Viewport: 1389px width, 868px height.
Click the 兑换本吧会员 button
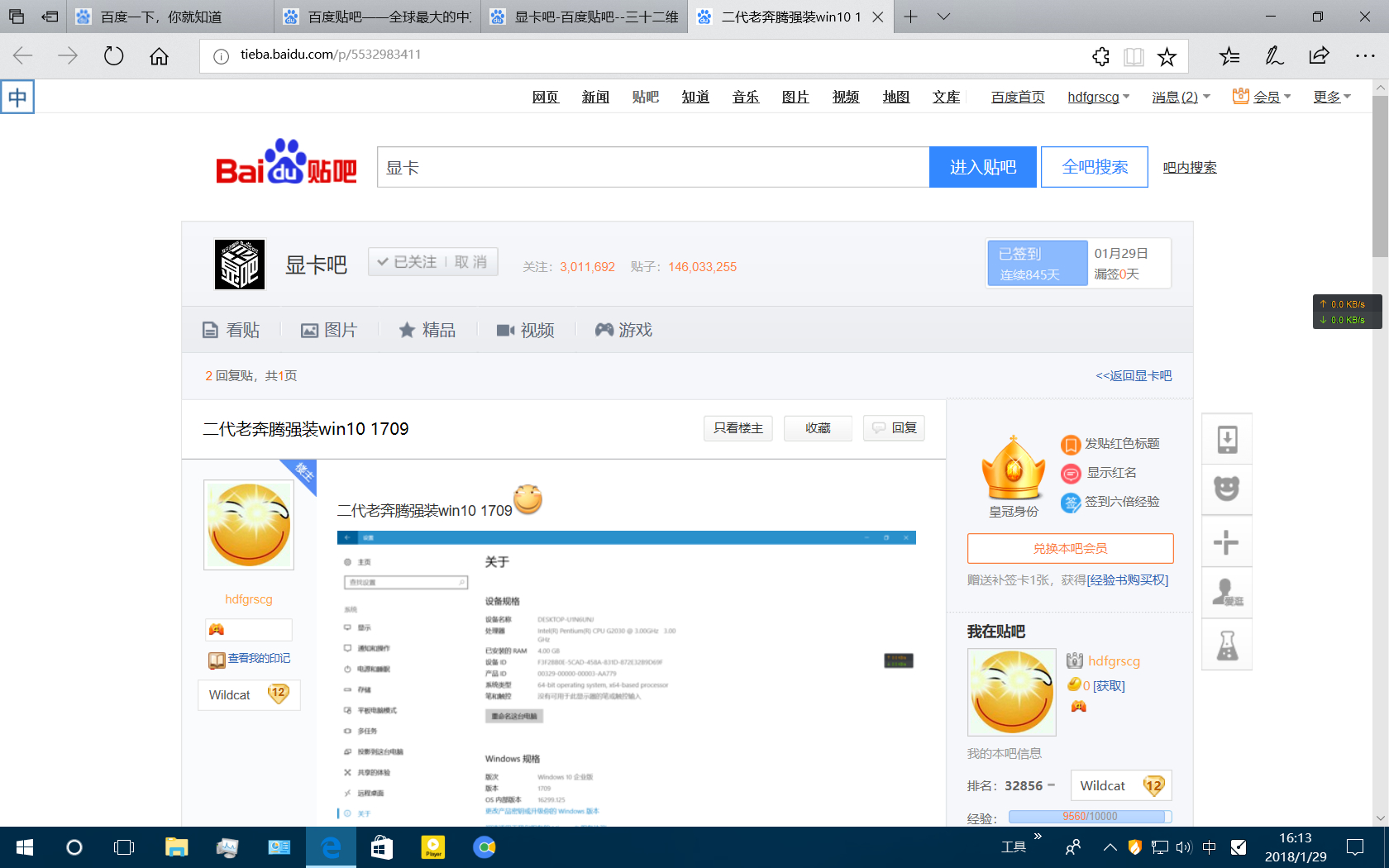[x=1071, y=548]
